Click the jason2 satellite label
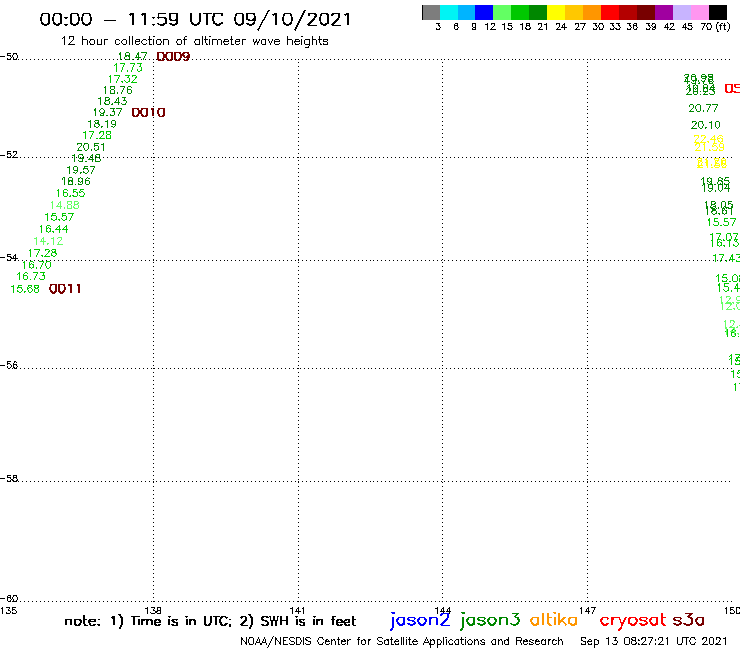 pyautogui.click(x=420, y=621)
